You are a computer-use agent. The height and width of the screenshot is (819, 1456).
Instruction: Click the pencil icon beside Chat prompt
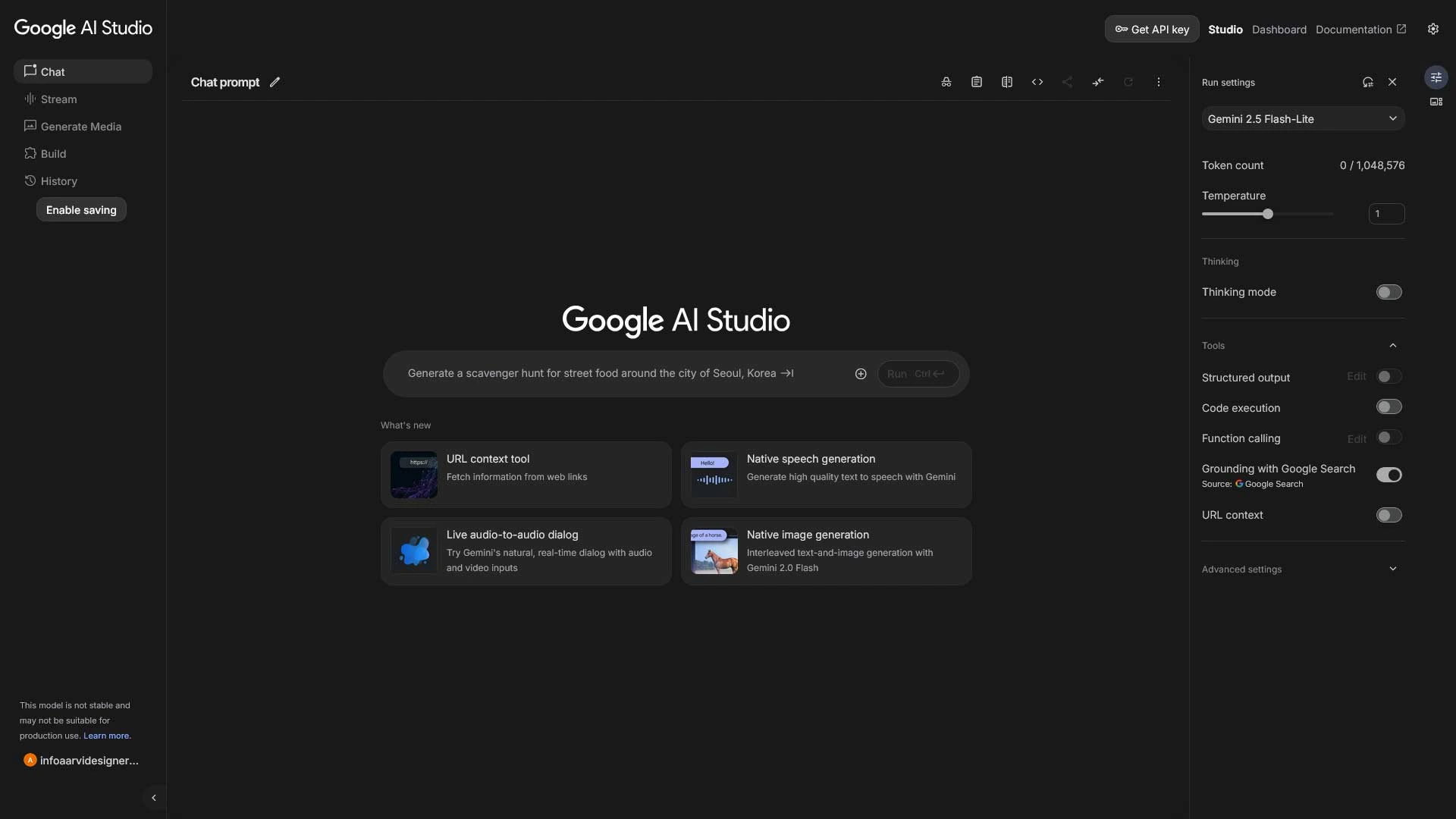(x=275, y=82)
